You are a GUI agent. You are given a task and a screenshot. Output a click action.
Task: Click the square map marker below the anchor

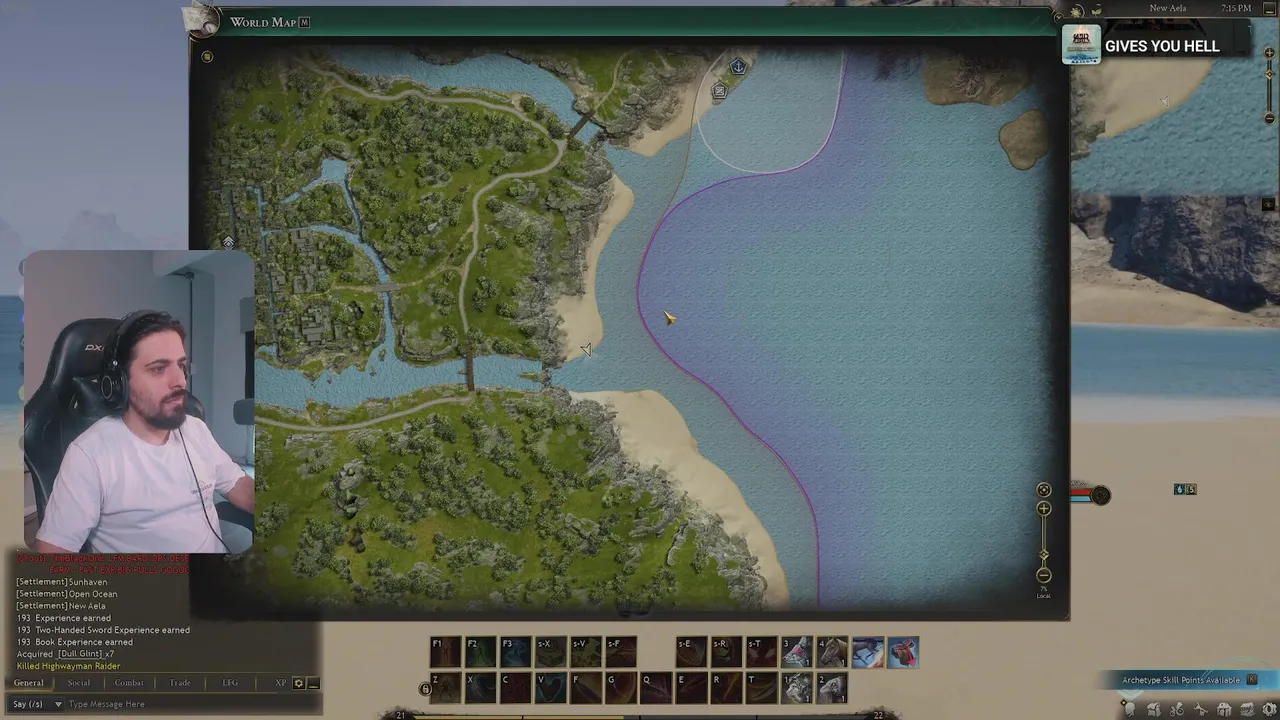[719, 91]
